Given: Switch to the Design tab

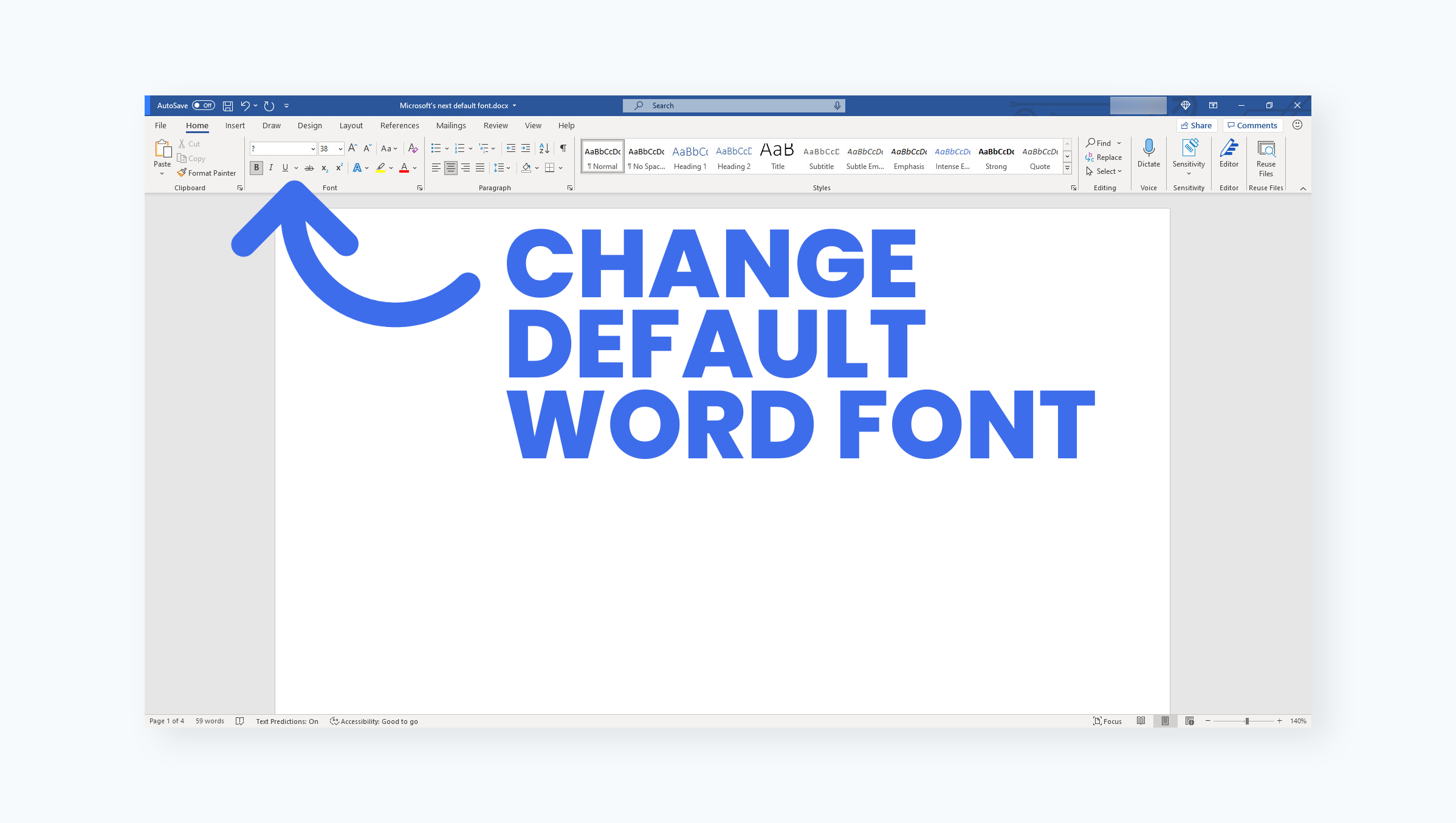Looking at the screenshot, I should pos(309,126).
